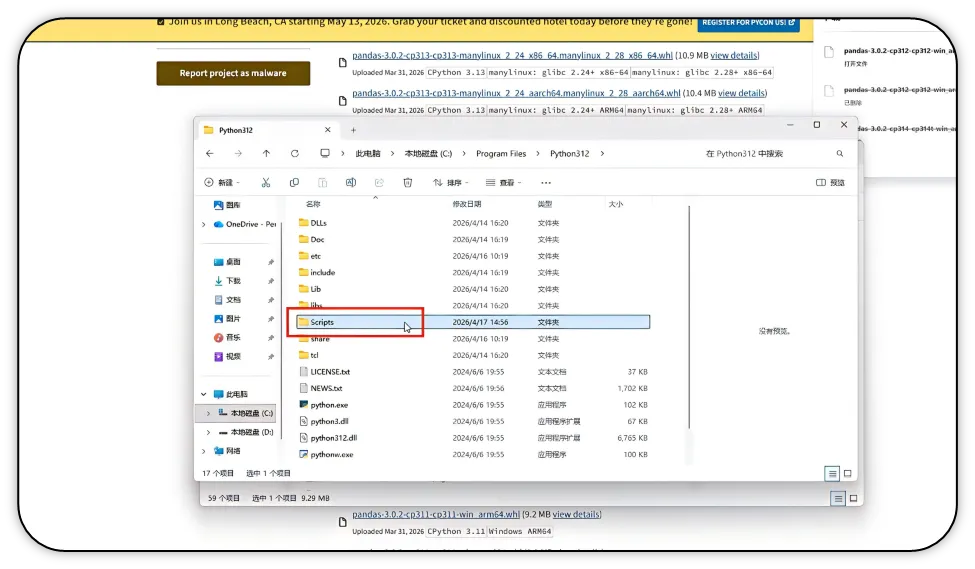Screen dimensions: 975x569
Task: Click the Rename icon in the toolbar
Action: point(351,183)
